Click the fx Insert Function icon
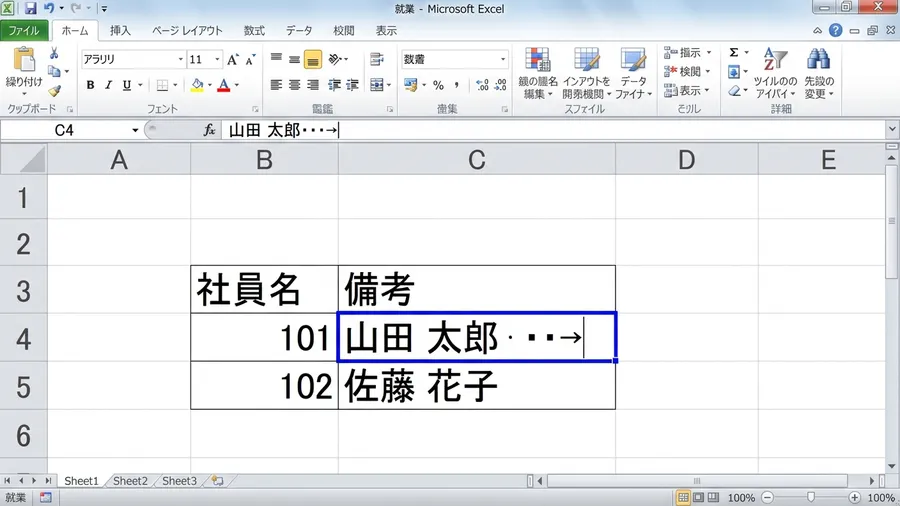 click(x=210, y=131)
